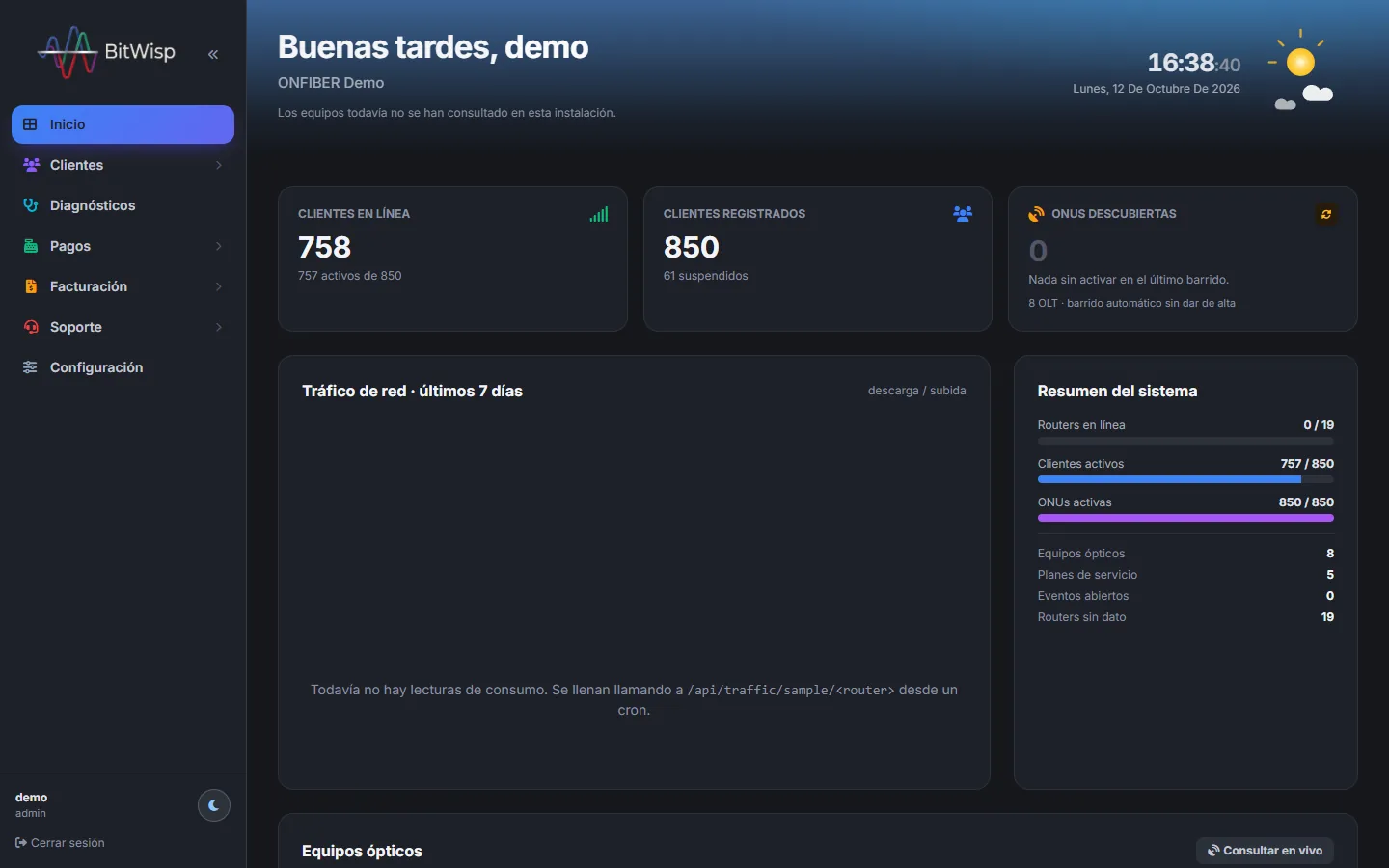Click the Eventos abiertos row

[1185, 596]
